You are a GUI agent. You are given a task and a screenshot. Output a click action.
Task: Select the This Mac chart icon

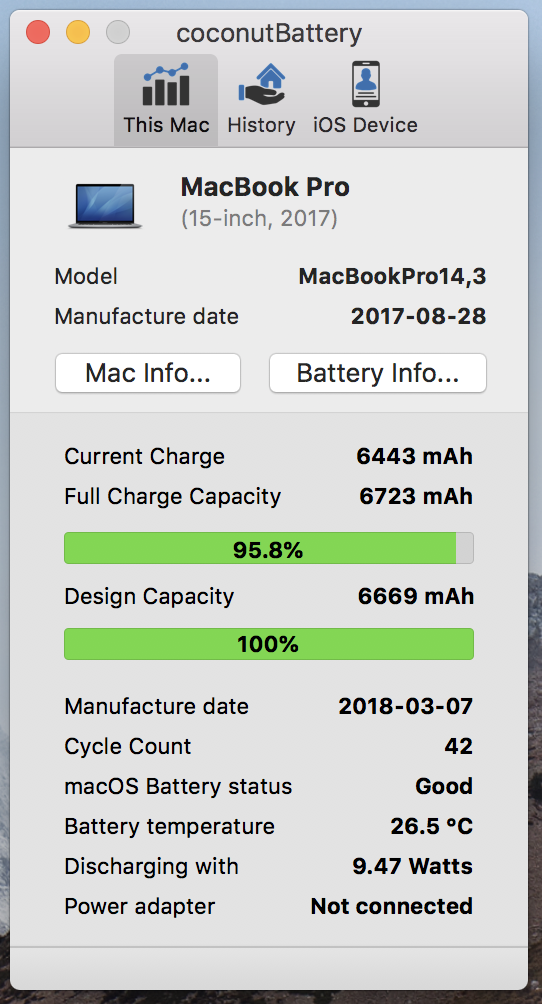point(166,84)
